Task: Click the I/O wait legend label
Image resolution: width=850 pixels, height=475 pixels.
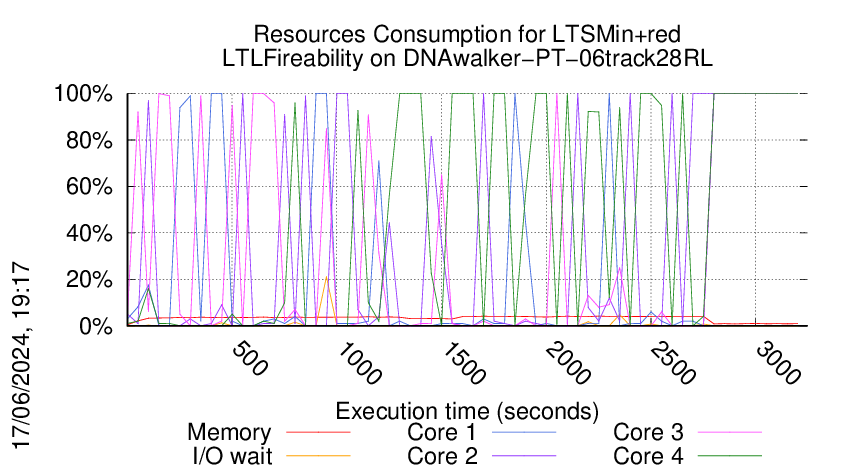Action: tap(232, 456)
